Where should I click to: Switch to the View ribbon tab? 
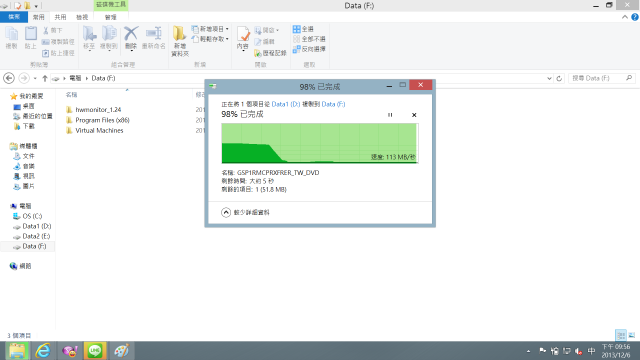coord(82,17)
